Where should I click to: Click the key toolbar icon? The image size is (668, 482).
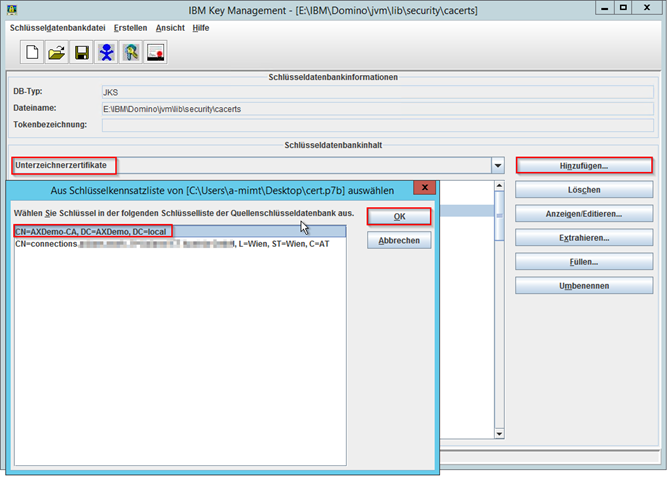[130, 52]
